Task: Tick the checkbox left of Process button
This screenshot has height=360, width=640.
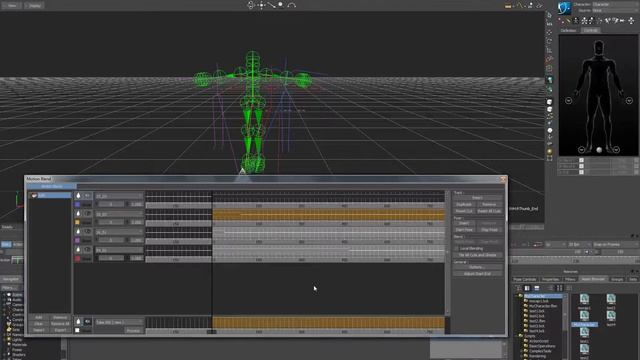Action: (x=77, y=330)
